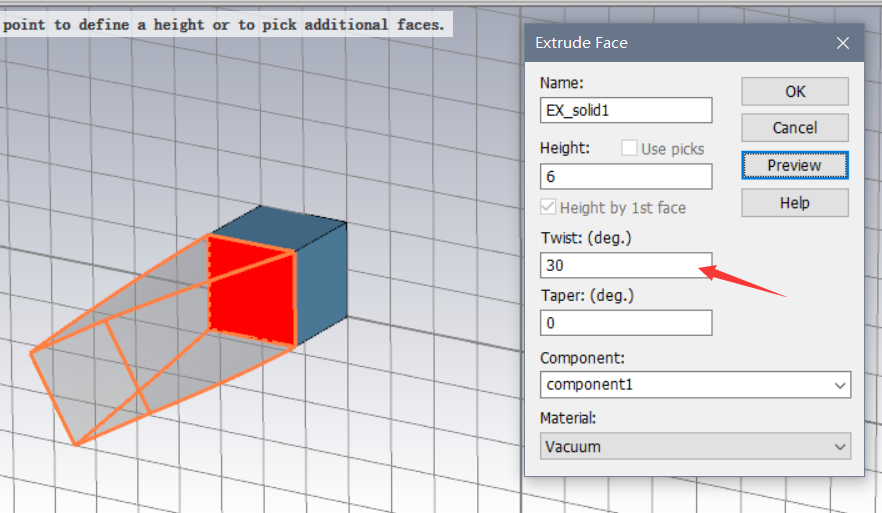This screenshot has width=882, height=513.
Task: Click the Preview button
Action: 794,165
